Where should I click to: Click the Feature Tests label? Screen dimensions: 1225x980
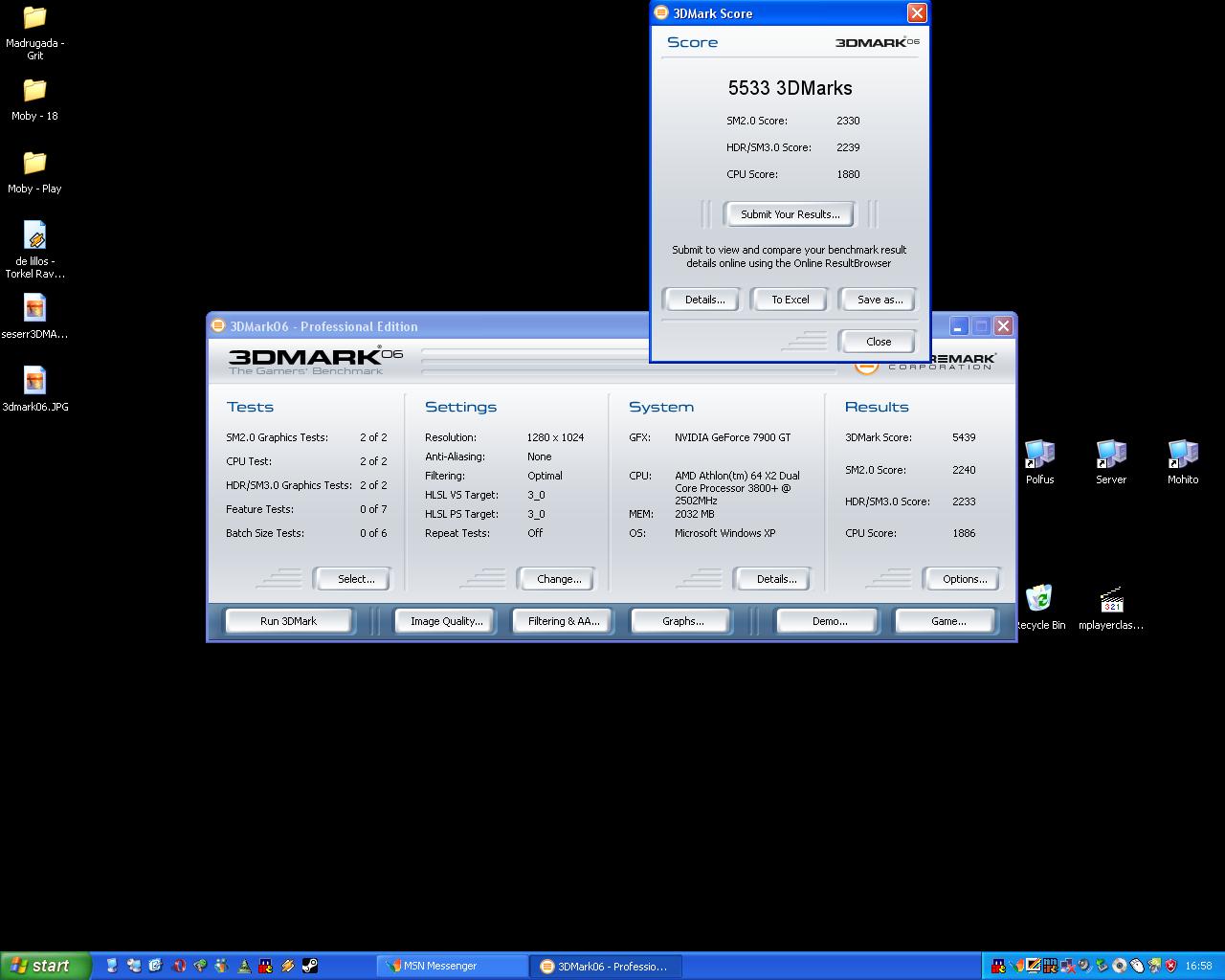(x=259, y=509)
